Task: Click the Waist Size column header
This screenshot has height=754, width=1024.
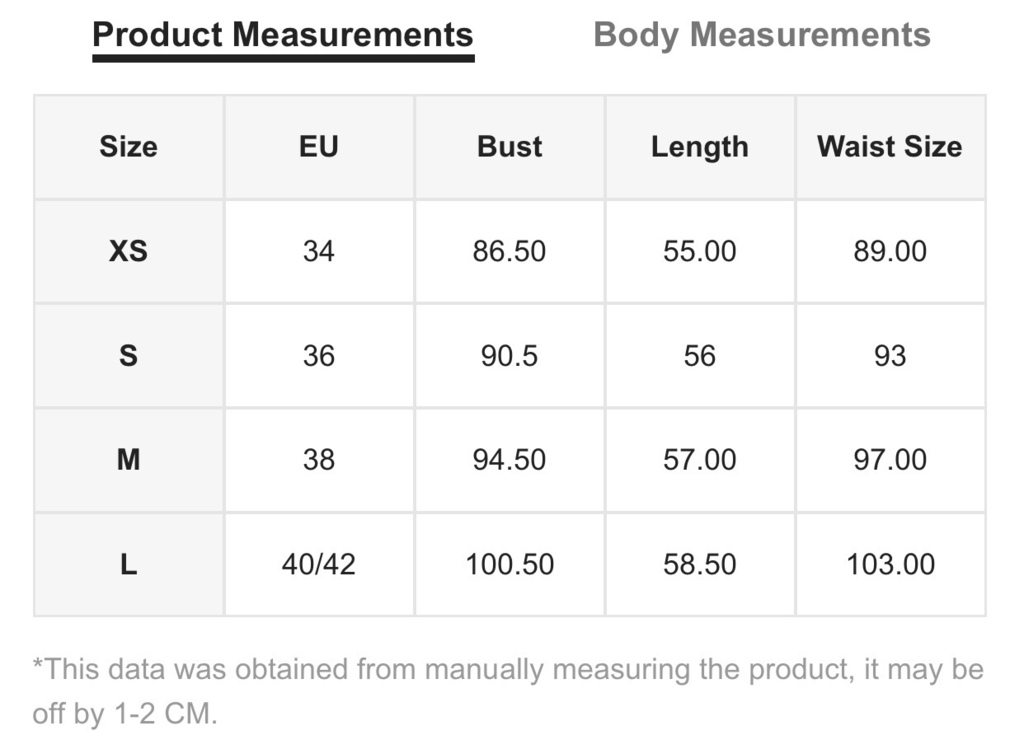Action: tap(890, 147)
